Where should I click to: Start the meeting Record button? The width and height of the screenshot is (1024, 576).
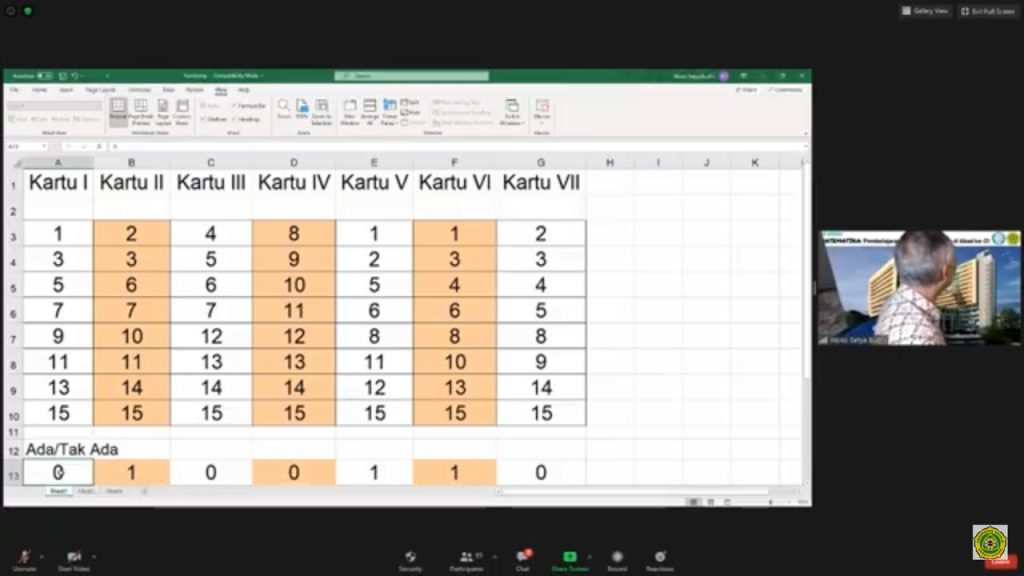[x=617, y=560]
